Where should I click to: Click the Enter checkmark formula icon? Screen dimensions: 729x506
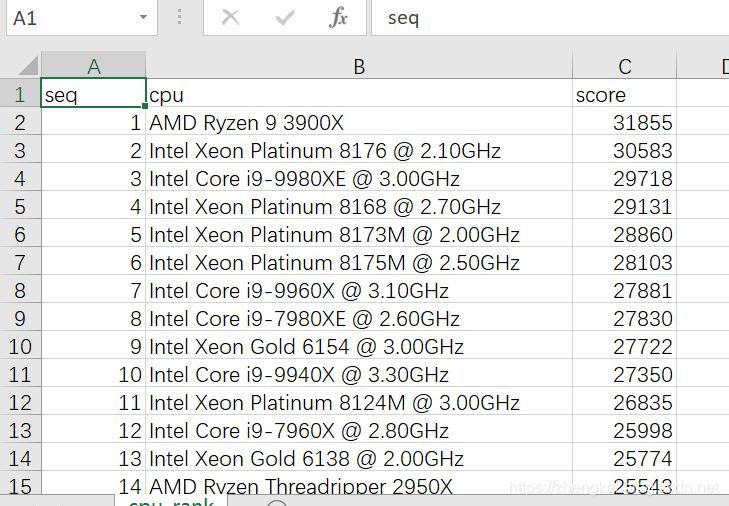pyautogui.click(x=285, y=18)
